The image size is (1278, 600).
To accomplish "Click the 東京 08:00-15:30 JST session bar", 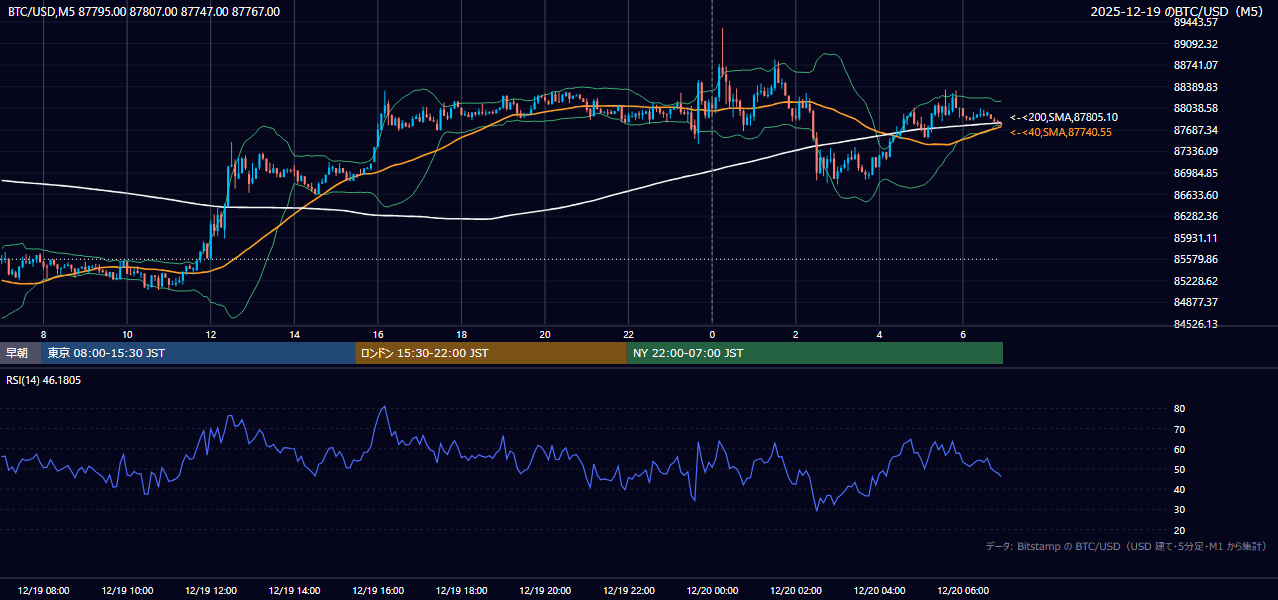I will tap(199, 353).
